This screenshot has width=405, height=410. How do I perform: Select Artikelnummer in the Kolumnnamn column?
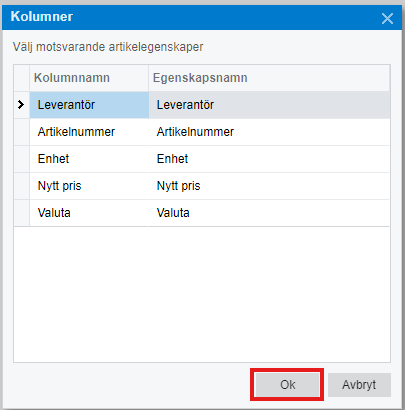(x=89, y=132)
